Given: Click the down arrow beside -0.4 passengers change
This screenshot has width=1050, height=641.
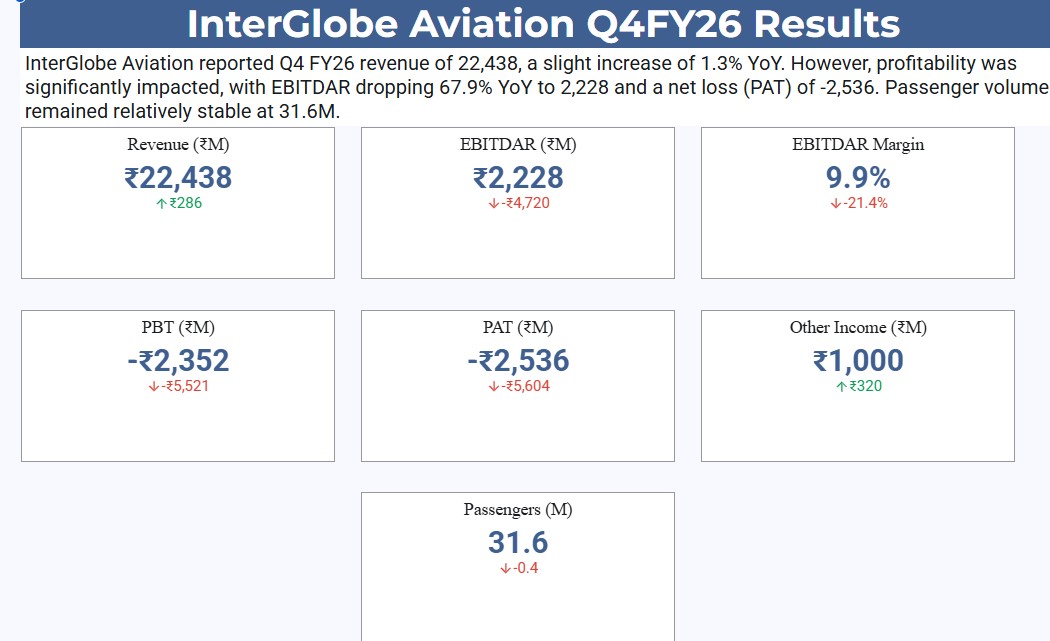Looking at the screenshot, I should (x=506, y=569).
